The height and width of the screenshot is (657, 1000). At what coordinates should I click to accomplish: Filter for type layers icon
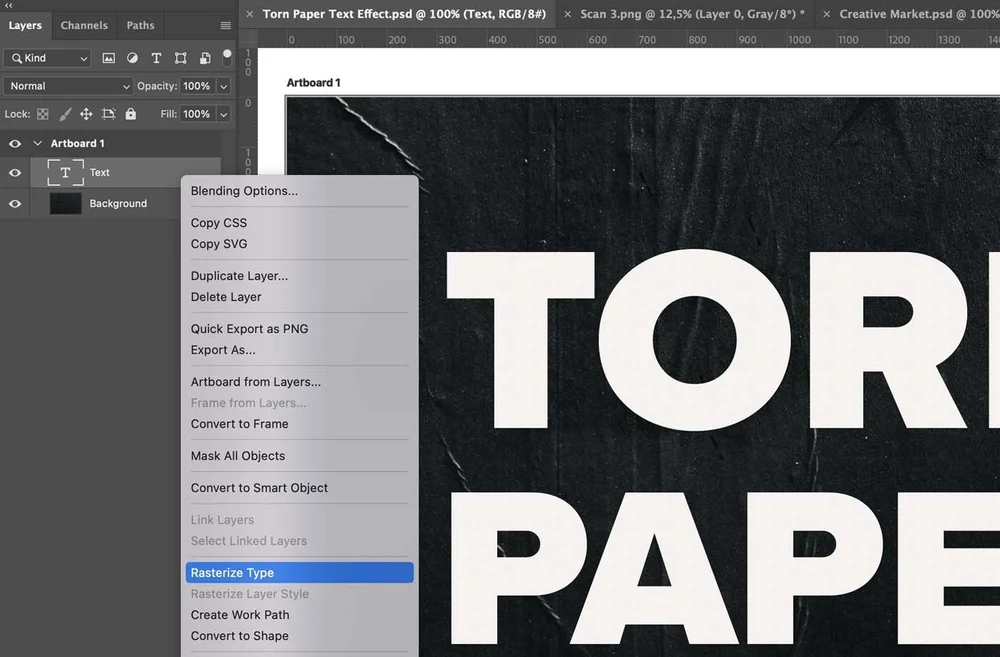coord(156,58)
